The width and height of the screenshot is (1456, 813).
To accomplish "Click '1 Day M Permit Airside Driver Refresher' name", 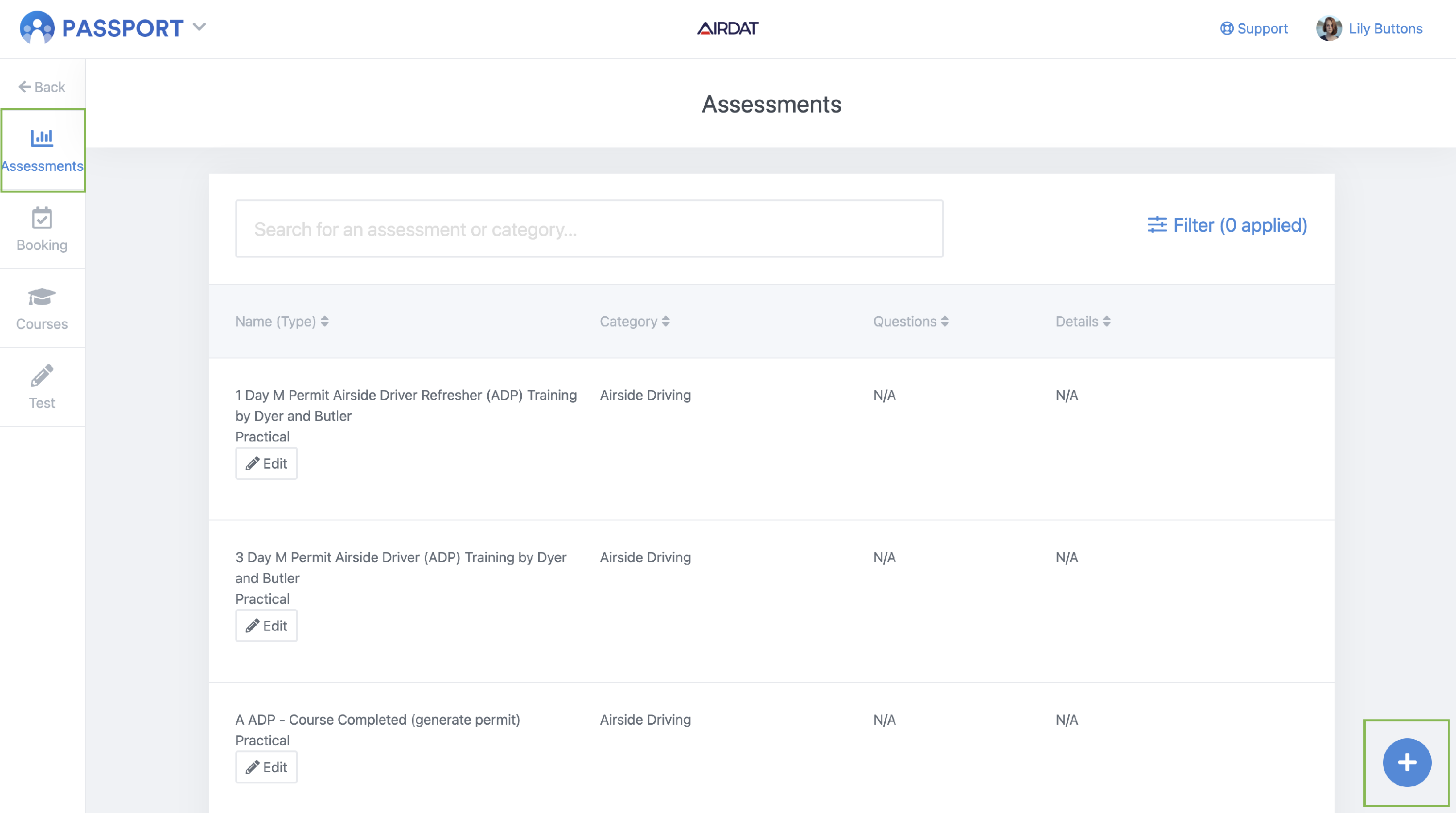I will [x=406, y=405].
